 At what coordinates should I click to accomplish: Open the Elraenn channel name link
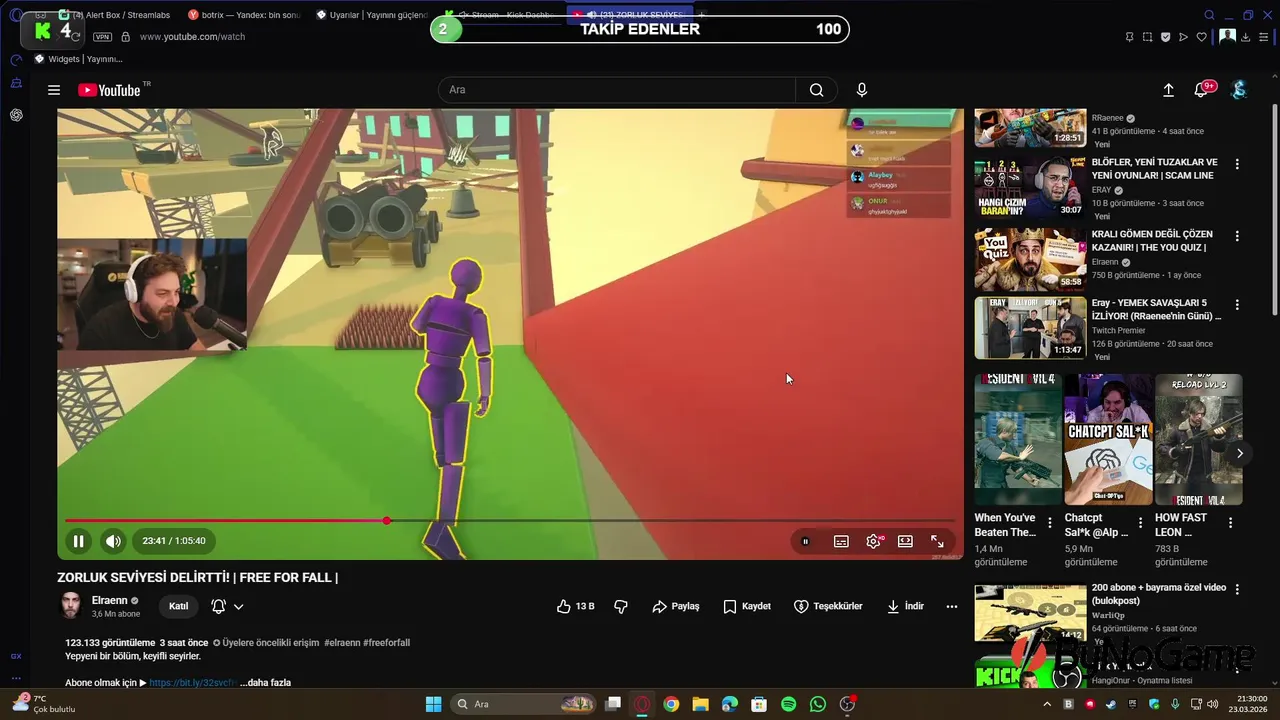(110, 601)
